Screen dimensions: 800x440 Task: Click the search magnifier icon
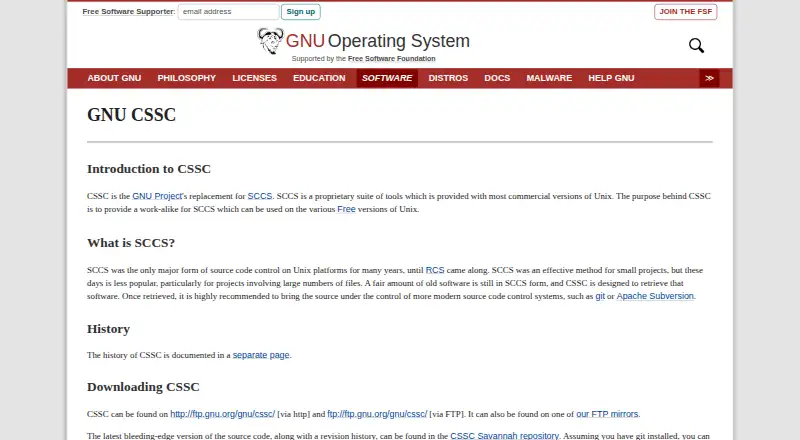pos(696,45)
